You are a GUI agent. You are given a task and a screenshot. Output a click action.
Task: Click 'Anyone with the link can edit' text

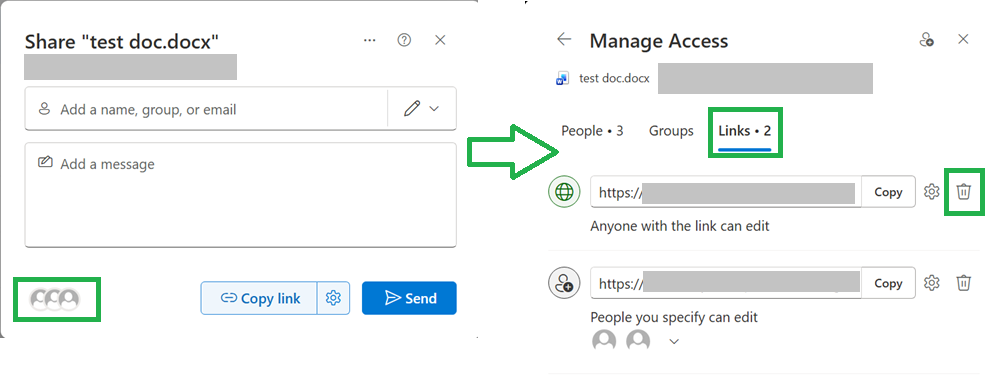(680, 226)
